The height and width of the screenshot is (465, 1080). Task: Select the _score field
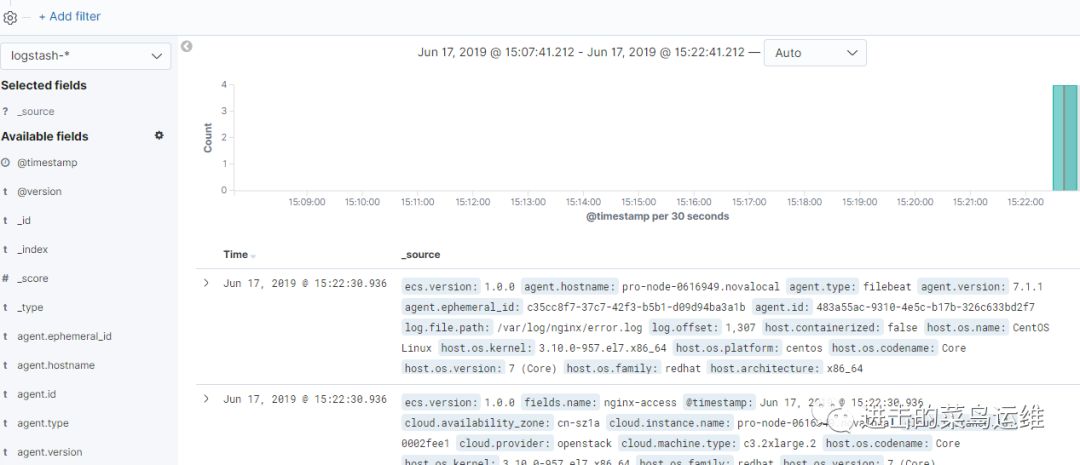pos(33,278)
